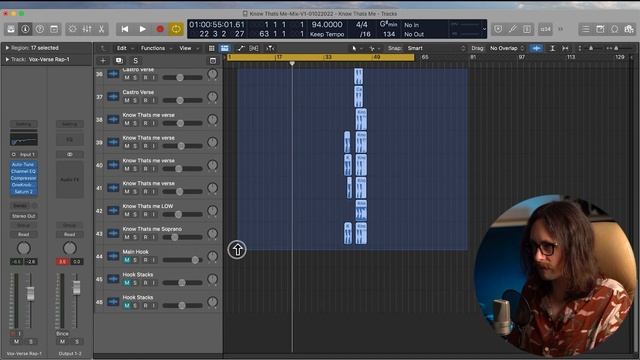The height and width of the screenshot is (360, 640).
Task: Open the Drag No Overlap dropdown
Action: pos(507,48)
